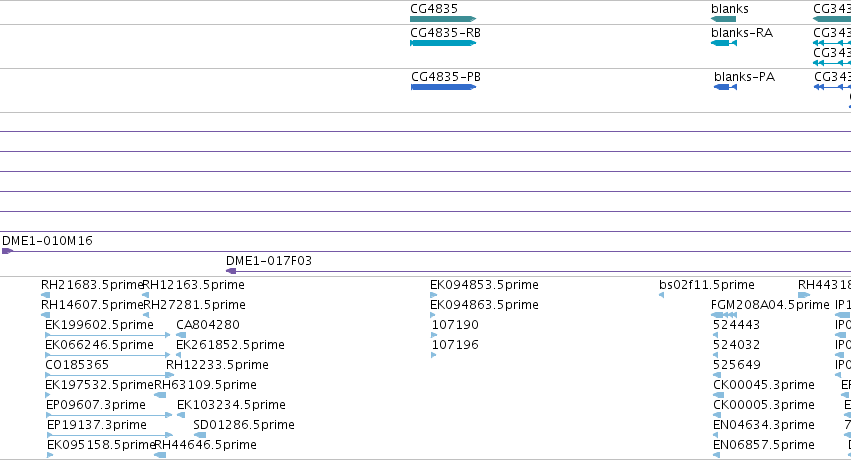Open the EK094853.5prime feature label
851x460 pixels.
click(x=484, y=285)
